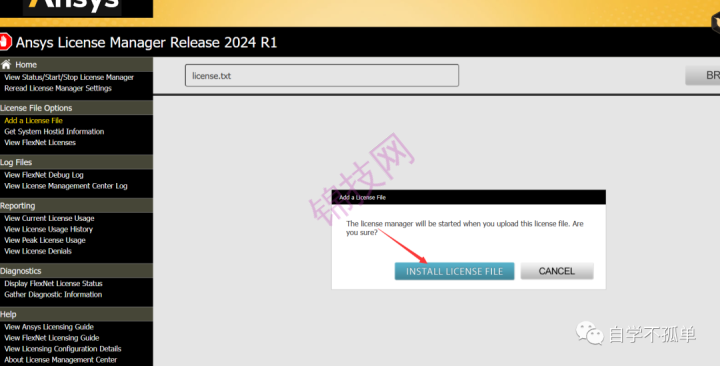Open Get System Hostid Information
This screenshot has height=366, width=720.
(x=54, y=131)
